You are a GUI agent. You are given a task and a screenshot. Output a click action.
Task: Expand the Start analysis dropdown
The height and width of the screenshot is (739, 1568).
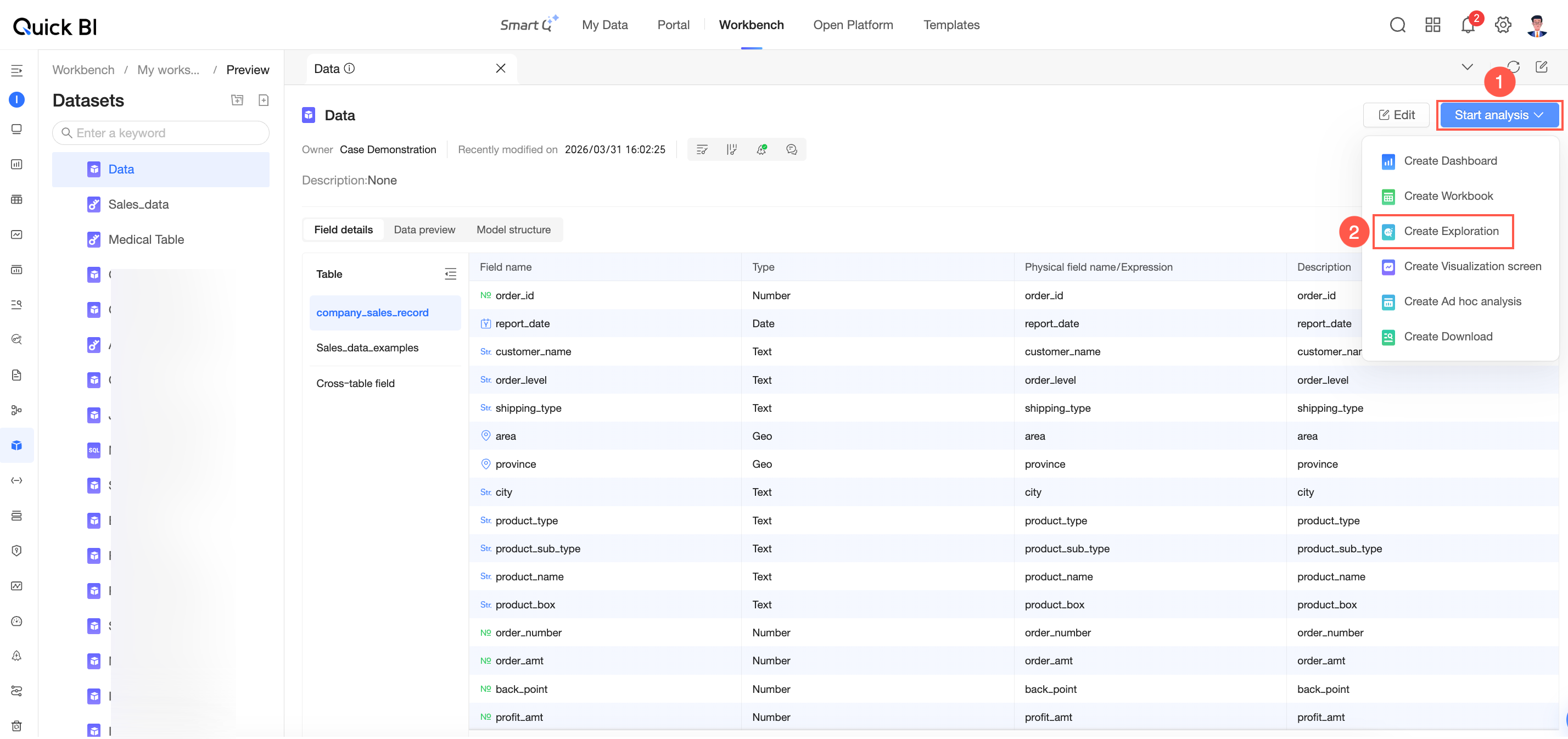coord(1499,115)
